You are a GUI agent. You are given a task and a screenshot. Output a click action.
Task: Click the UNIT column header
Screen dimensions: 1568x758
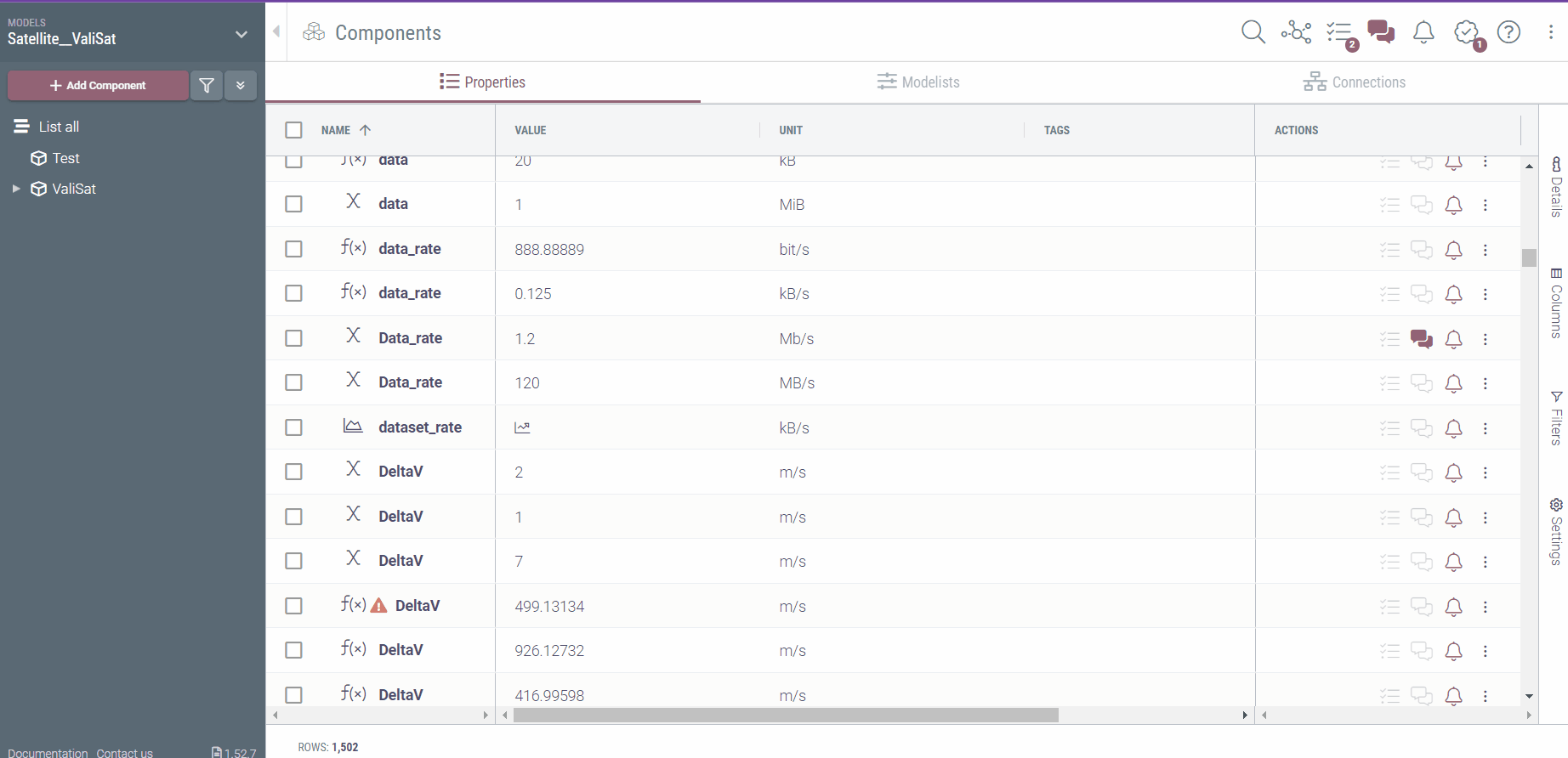(x=791, y=130)
